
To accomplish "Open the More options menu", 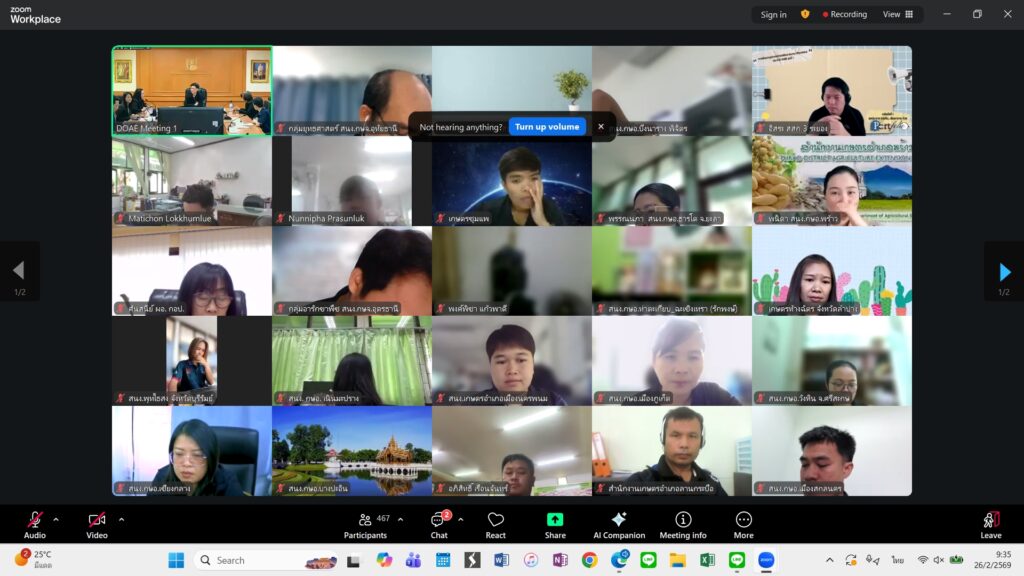I will click(x=744, y=523).
